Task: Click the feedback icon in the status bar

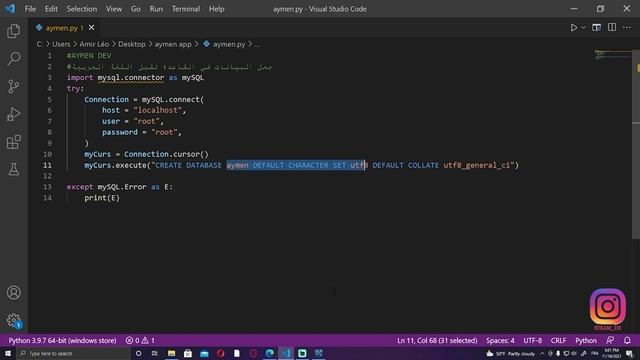Action: pyautogui.click(x=610, y=340)
